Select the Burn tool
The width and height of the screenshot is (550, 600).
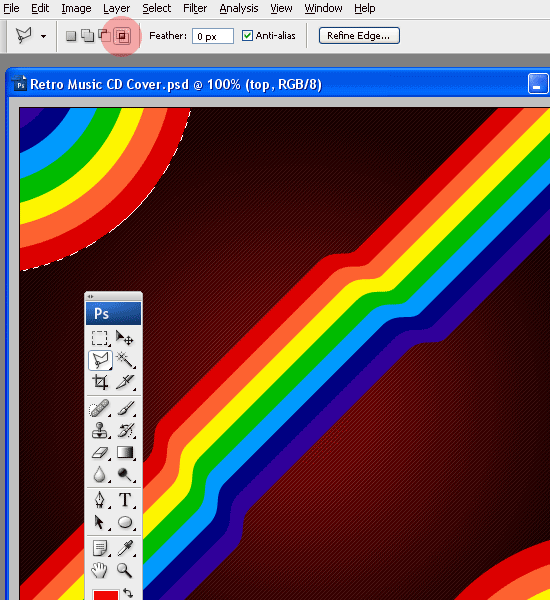(125, 475)
